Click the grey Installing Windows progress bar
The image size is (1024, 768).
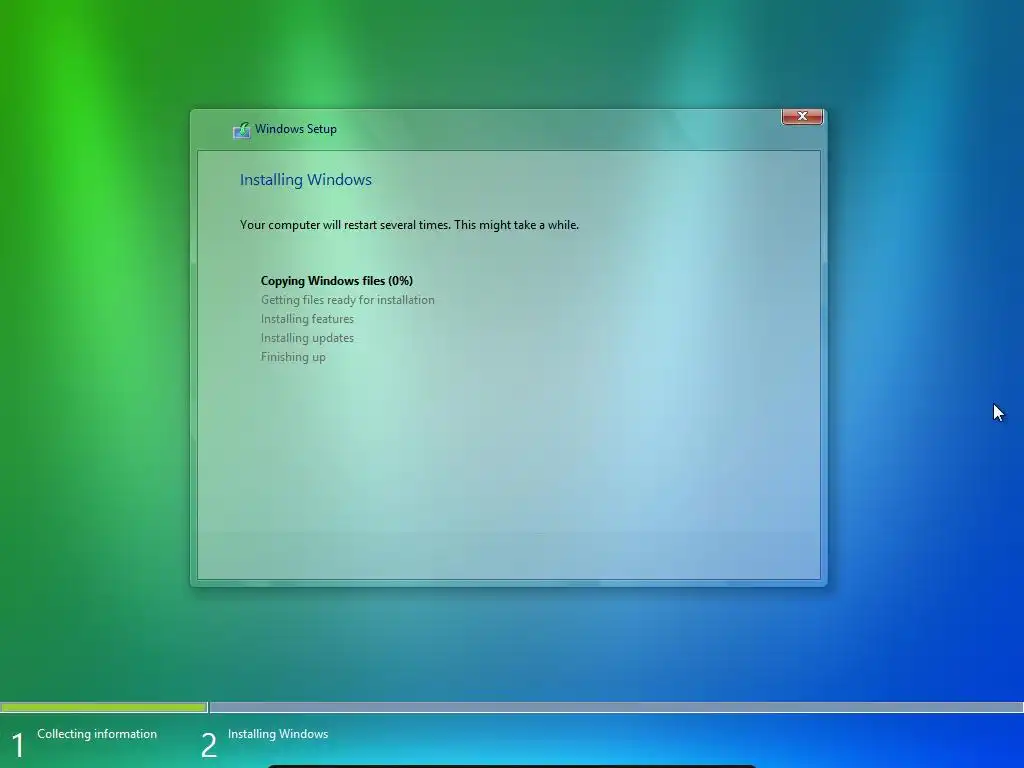click(616, 707)
